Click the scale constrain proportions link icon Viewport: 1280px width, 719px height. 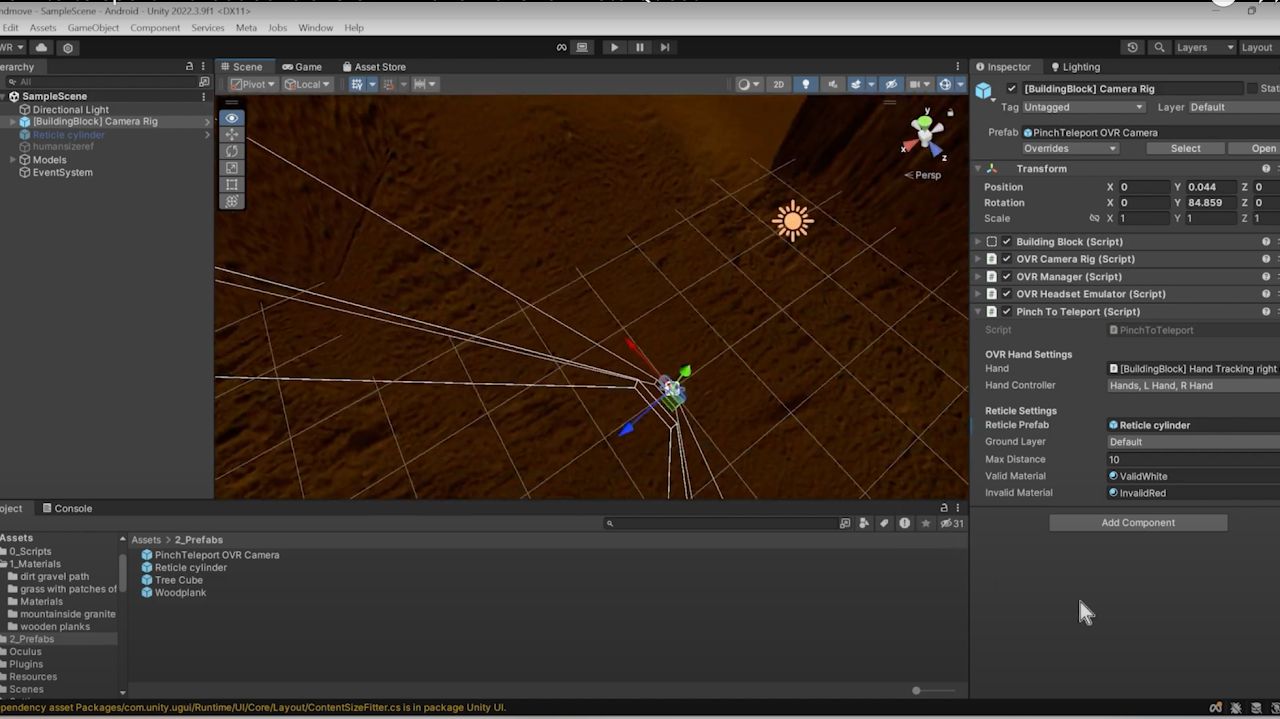[x=1094, y=218]
